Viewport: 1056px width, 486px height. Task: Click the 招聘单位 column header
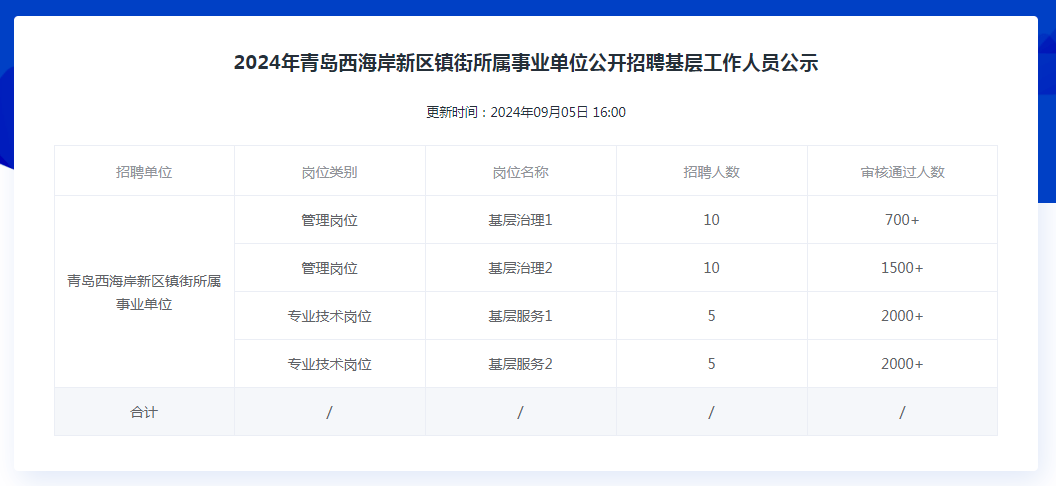(x=144, y=172)
